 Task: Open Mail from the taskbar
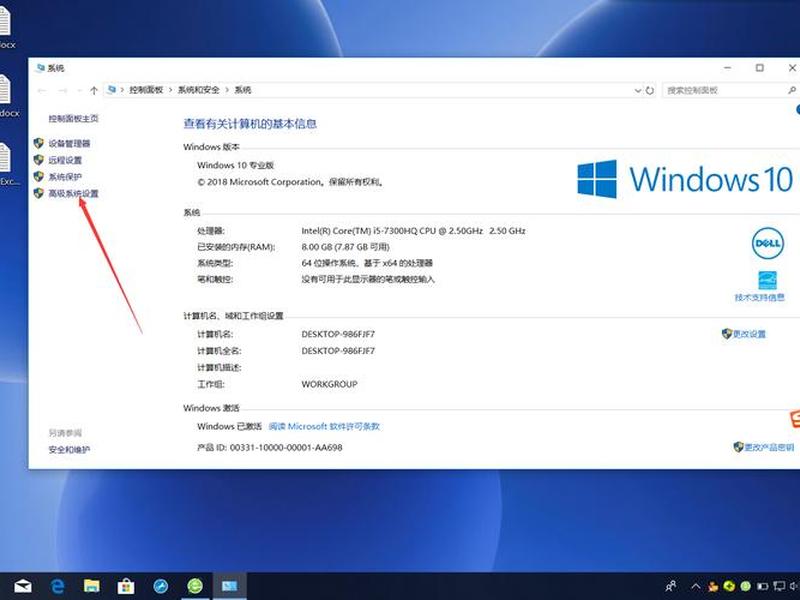(23, 586)
